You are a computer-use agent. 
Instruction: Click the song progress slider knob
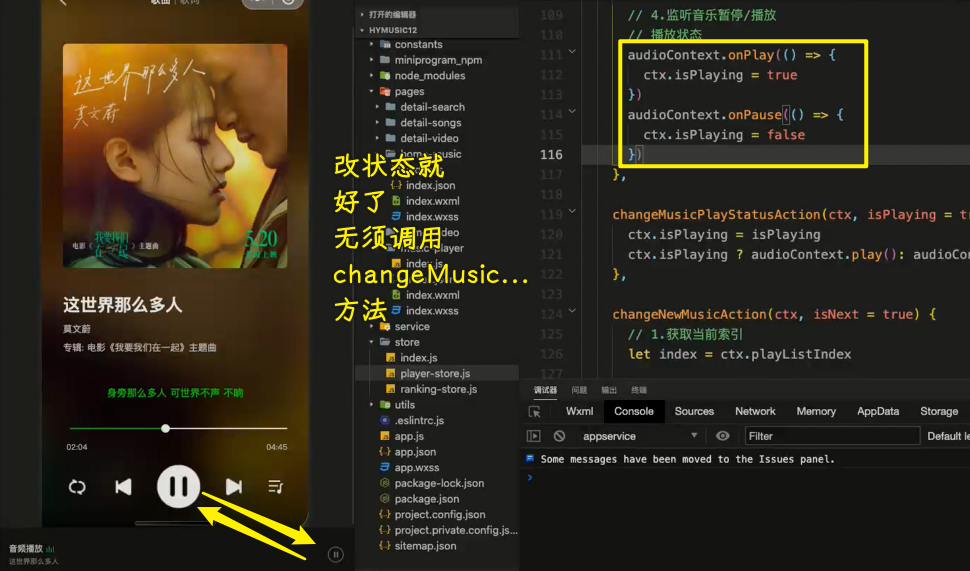[x=165, y=428]
